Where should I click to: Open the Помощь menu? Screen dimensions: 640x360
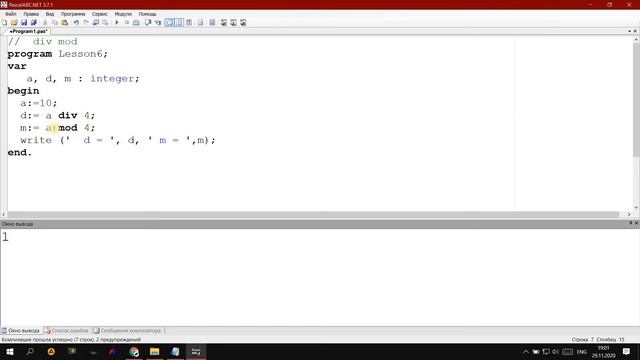[x=147, y=14]
